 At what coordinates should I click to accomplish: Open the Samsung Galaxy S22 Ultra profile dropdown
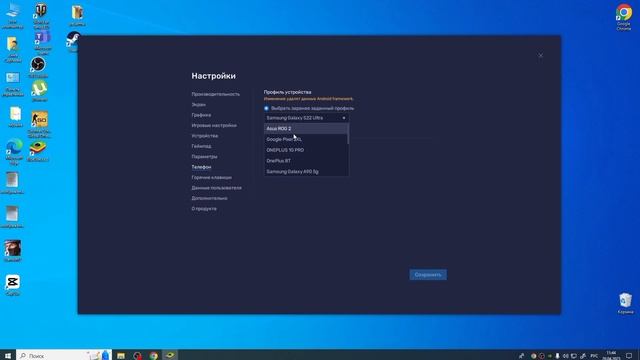[x=306, y=118]
